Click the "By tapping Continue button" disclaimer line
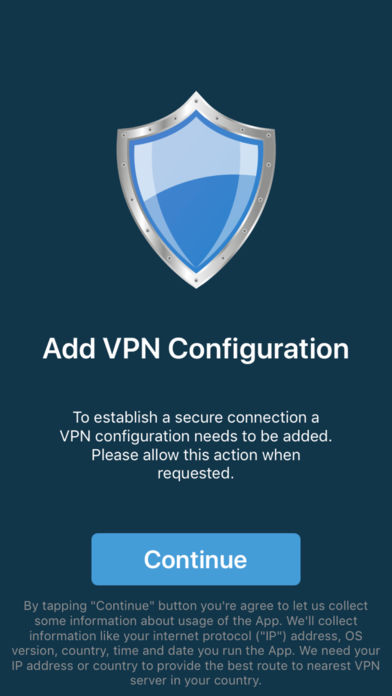This screenshot has height=696, width=392. tap(196, 605)
